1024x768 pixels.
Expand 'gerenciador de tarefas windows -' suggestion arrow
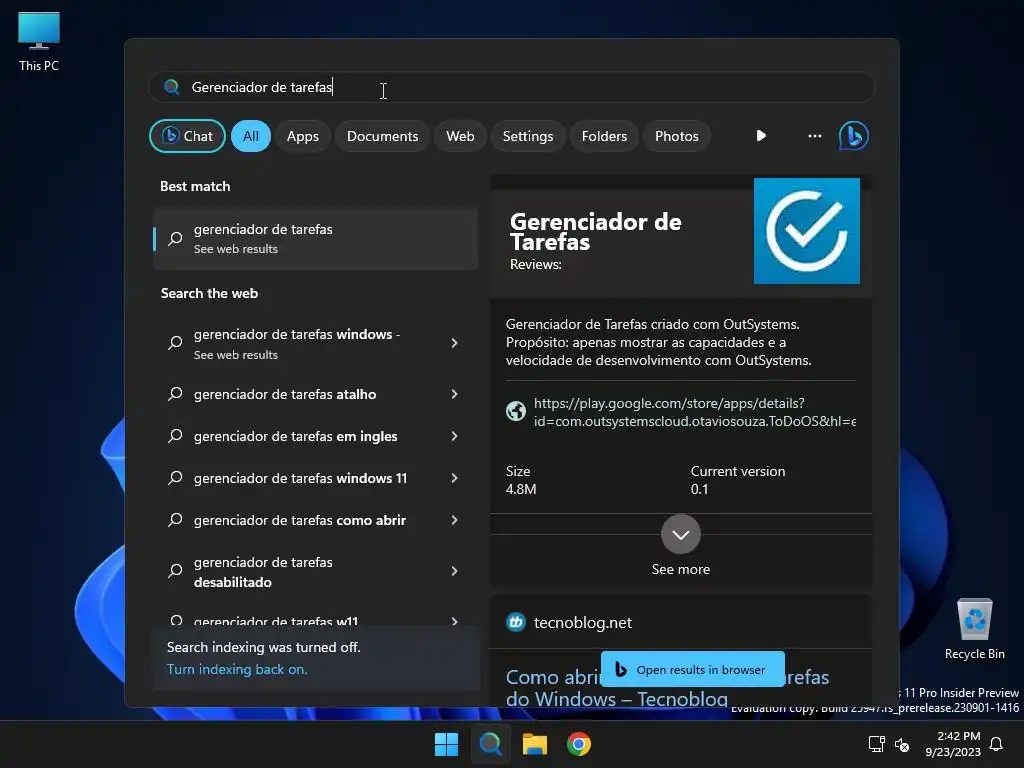[455, 343]
